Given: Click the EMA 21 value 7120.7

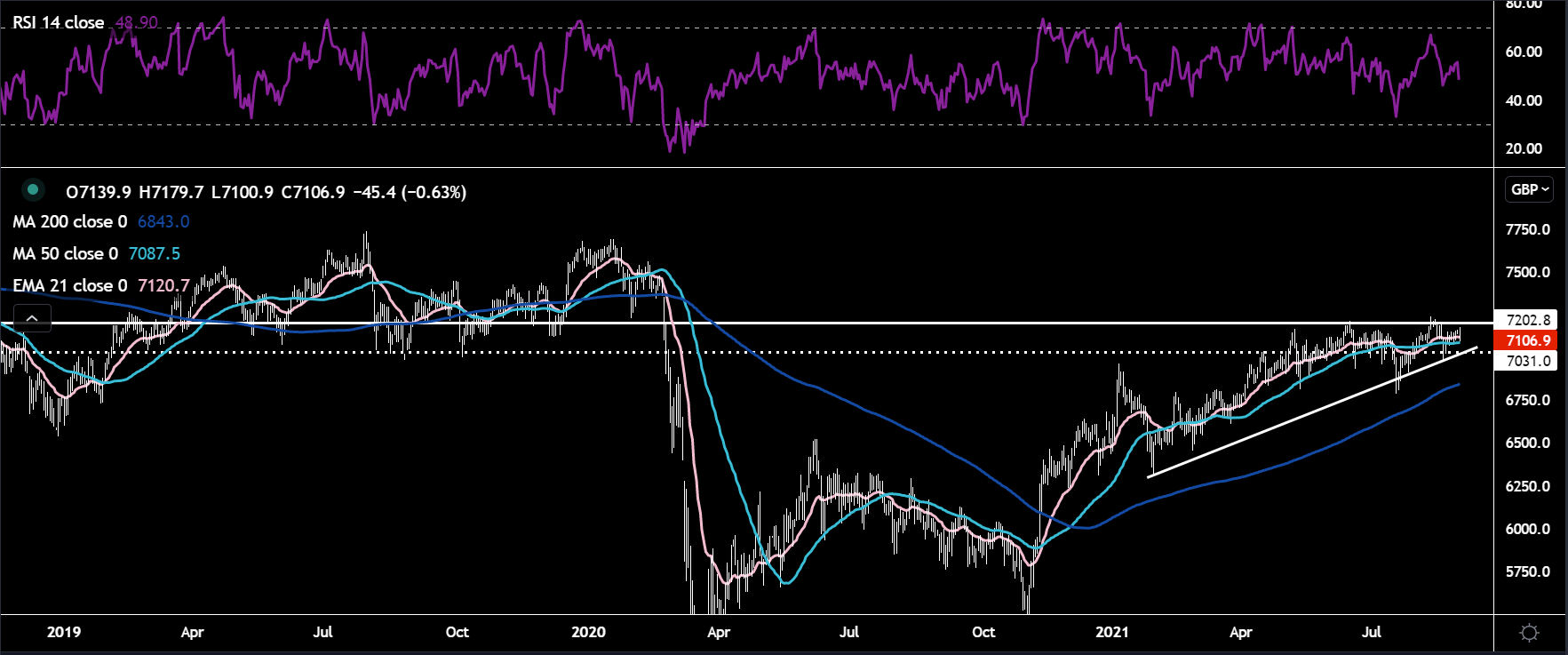Looking at the screenshot, I should tap(163, 285).
